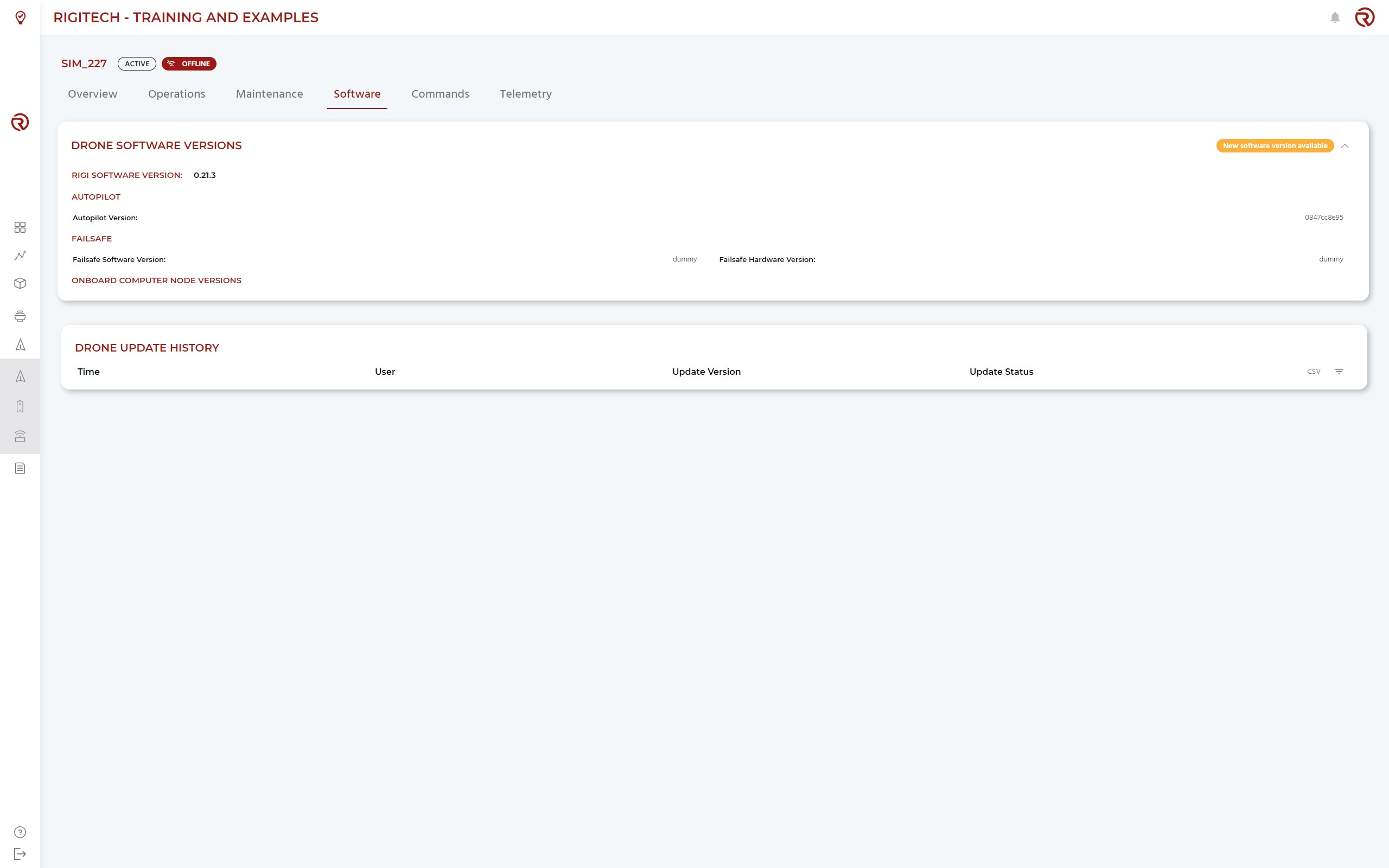Open the stamp-shaped sidebar icon under the cube
This screenshot has width=1389, height=868.
coord(20,316)
